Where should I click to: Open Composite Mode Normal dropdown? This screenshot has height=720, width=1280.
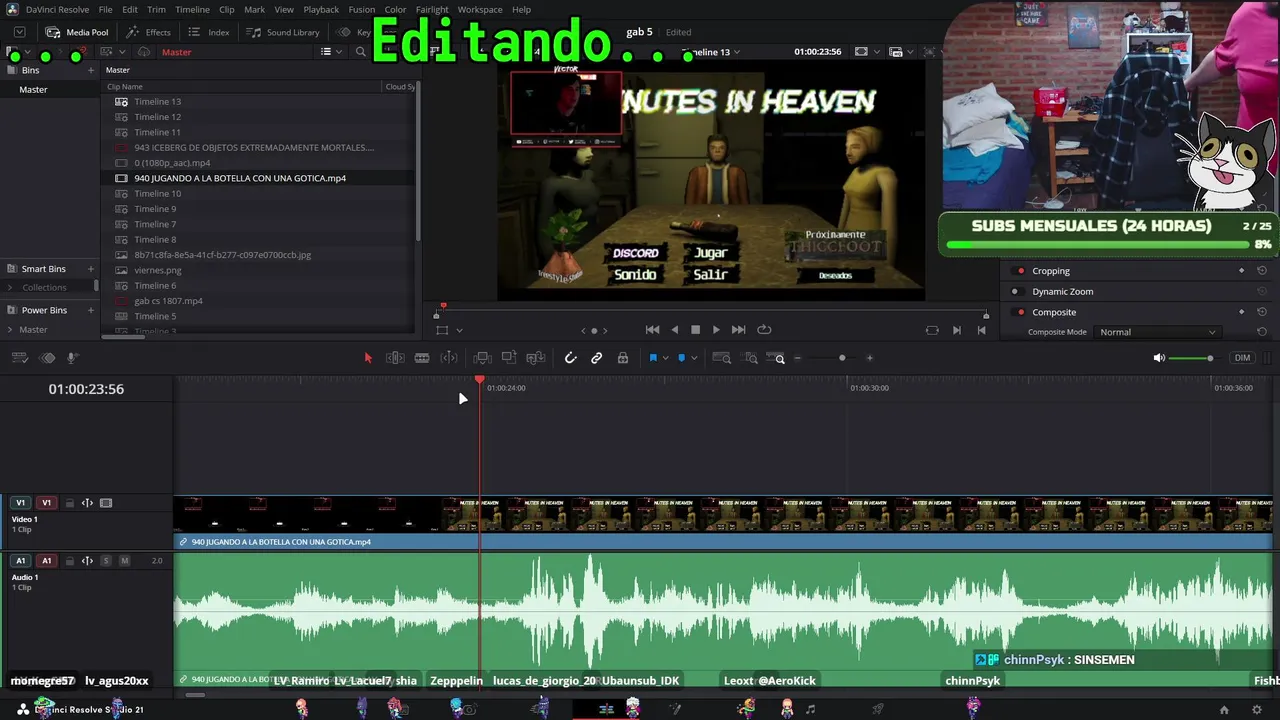[1157, 332]
